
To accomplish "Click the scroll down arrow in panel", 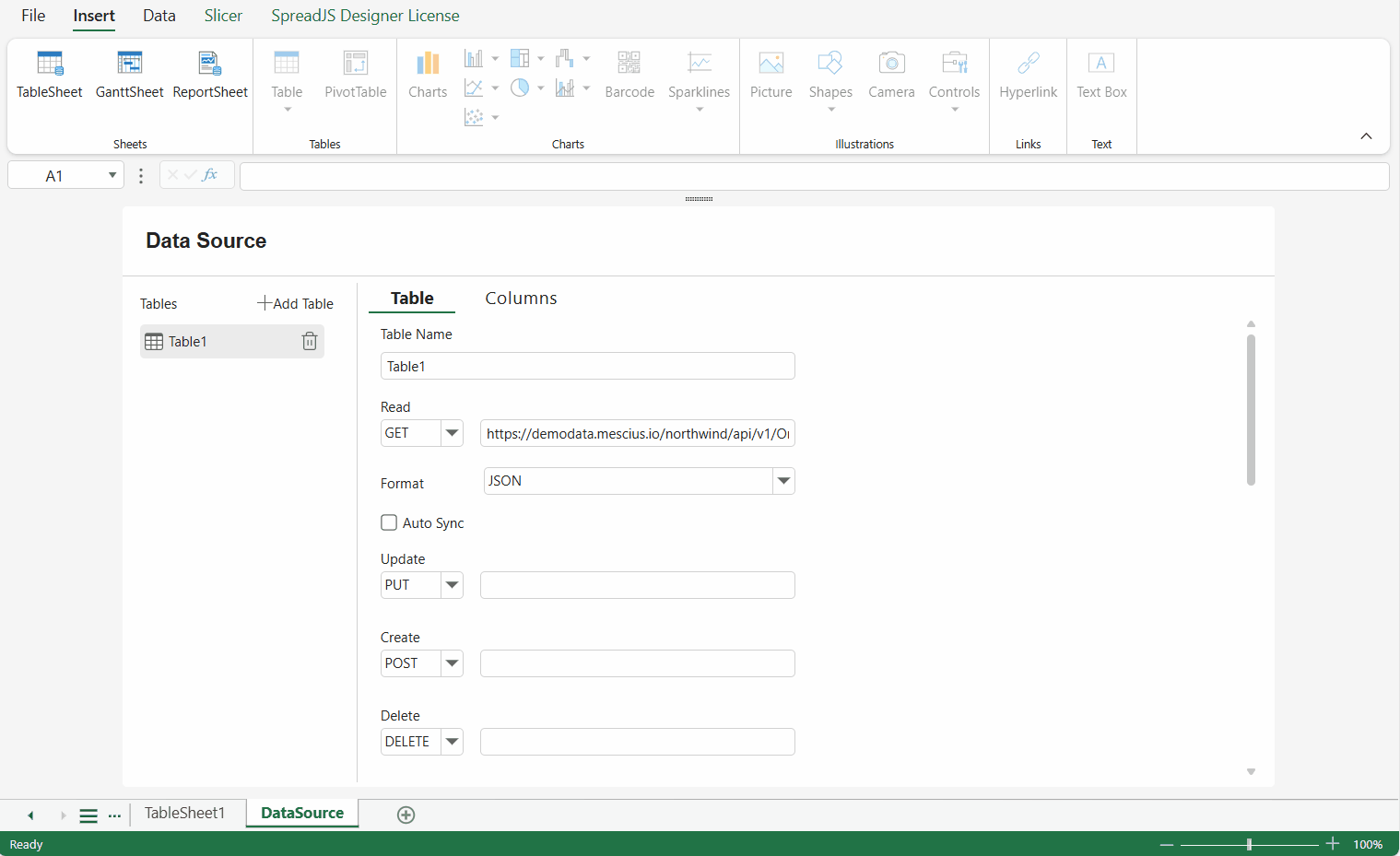I will 1251,772.
